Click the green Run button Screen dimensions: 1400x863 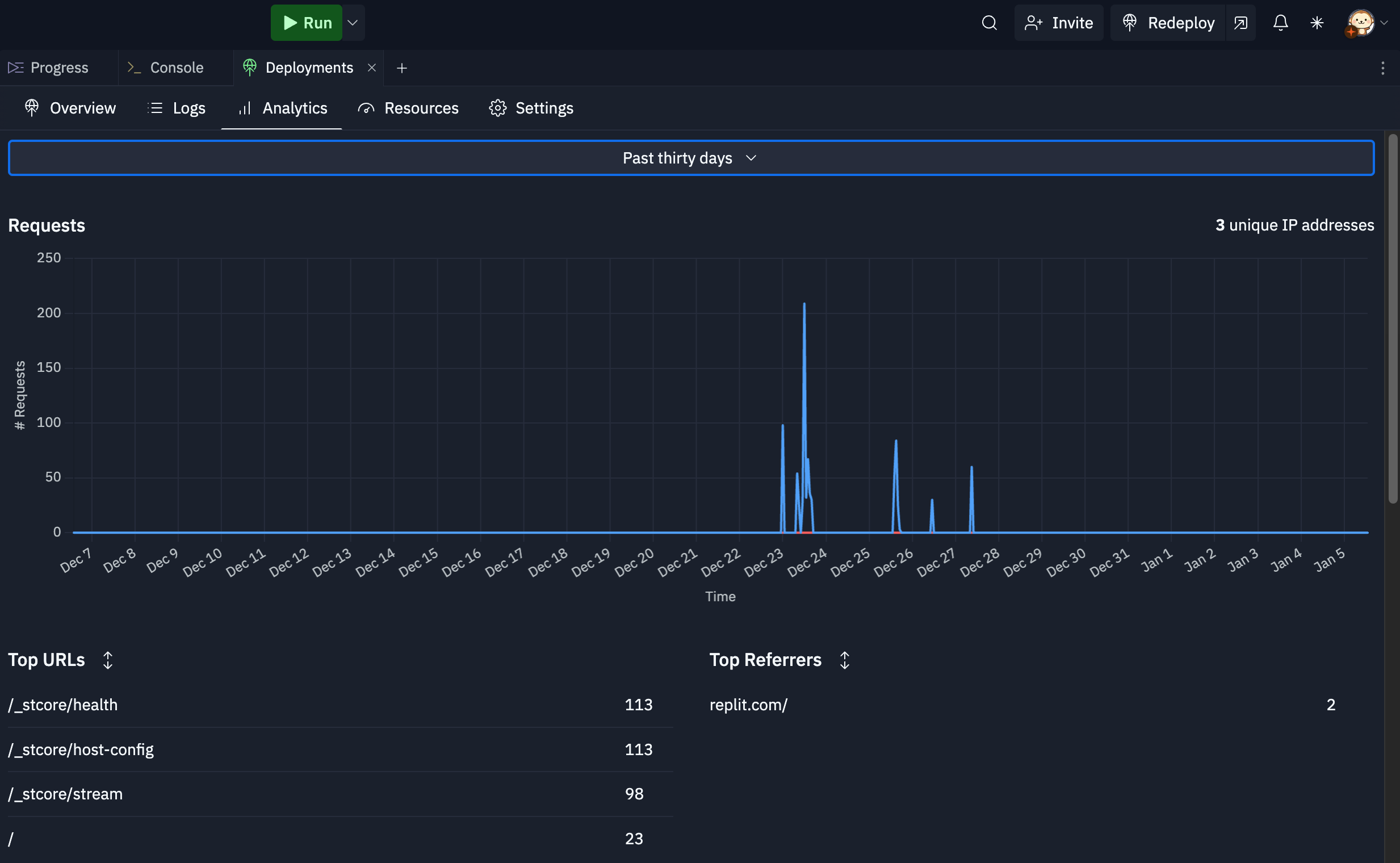307,23
